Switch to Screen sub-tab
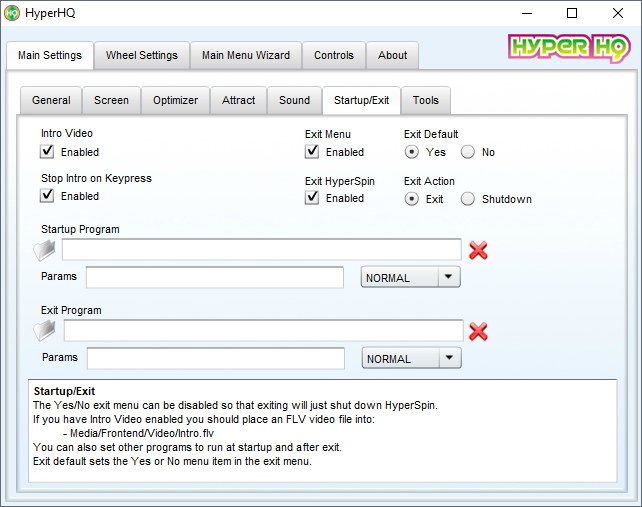642x507 pixels. pyautogui.click(x=111, y=100)
